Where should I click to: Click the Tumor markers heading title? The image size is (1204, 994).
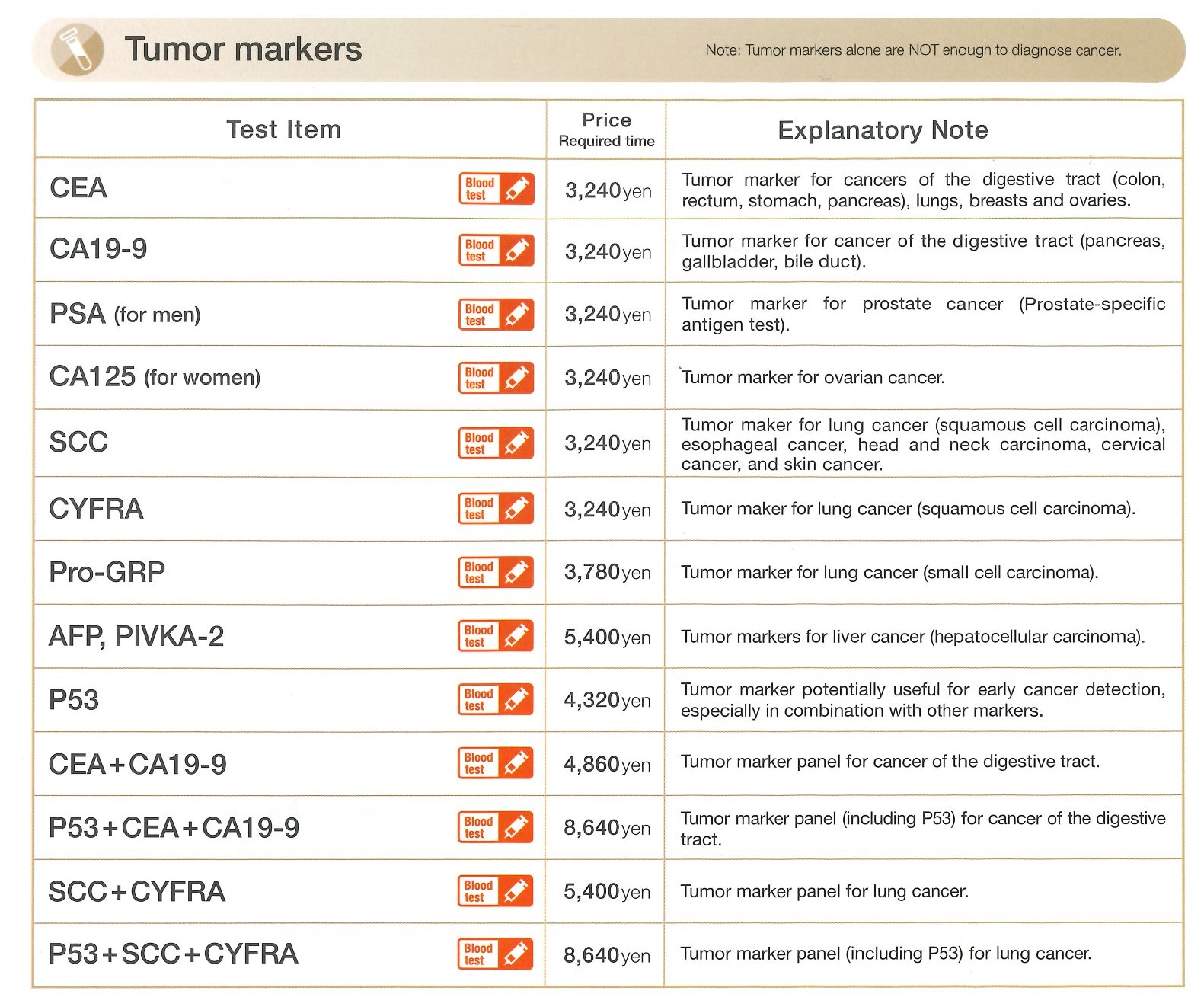(243, 50)
